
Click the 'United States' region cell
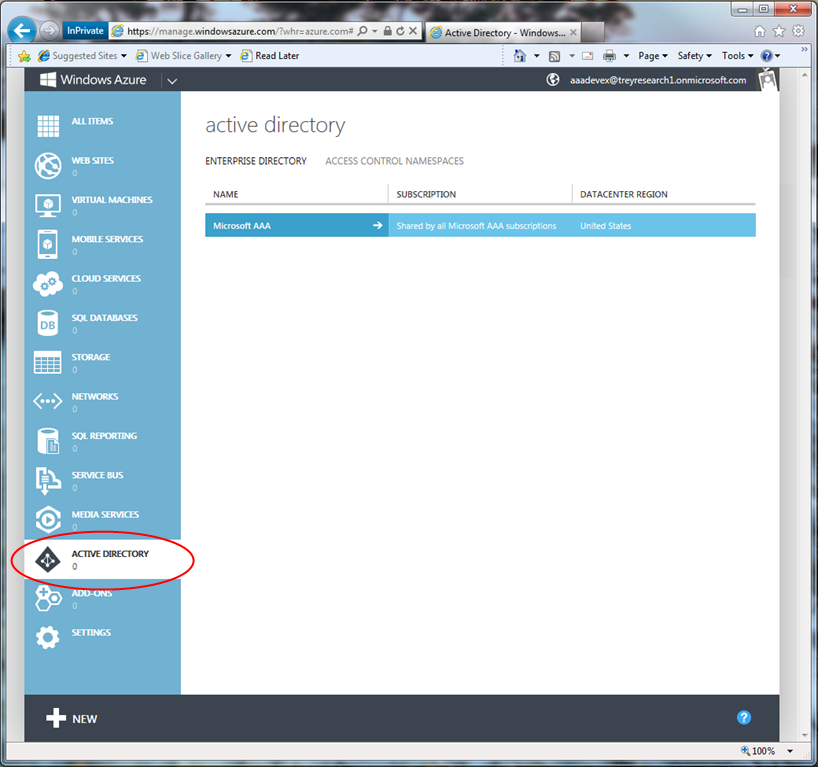(606, 226)
